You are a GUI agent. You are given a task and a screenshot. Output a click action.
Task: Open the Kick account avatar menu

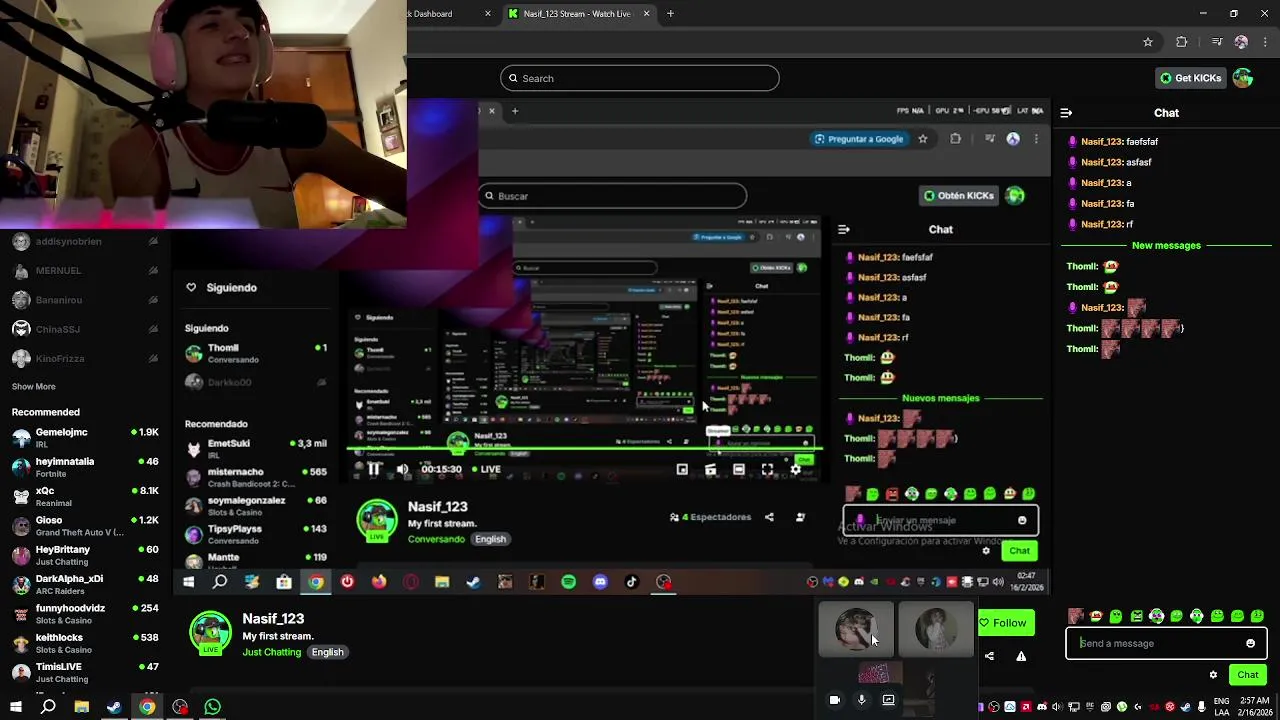[x=1243, y=78]
